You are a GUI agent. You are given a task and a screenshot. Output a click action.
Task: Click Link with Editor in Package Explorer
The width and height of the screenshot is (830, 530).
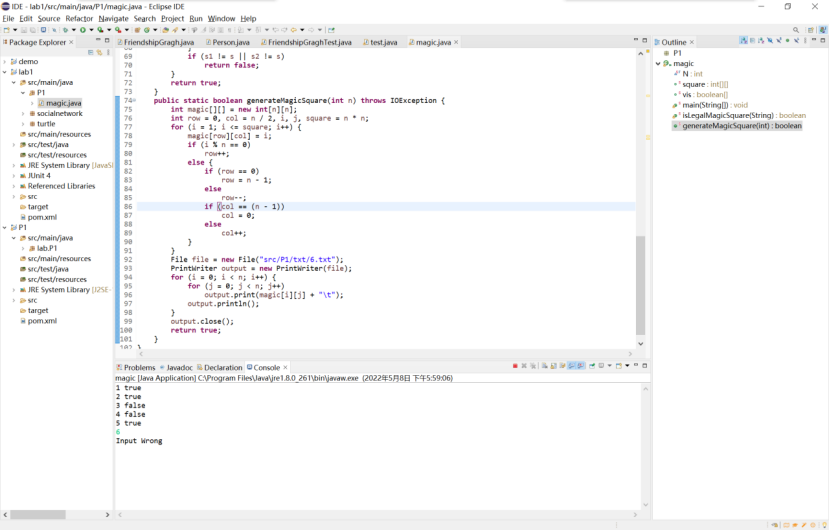click(99, 52)
